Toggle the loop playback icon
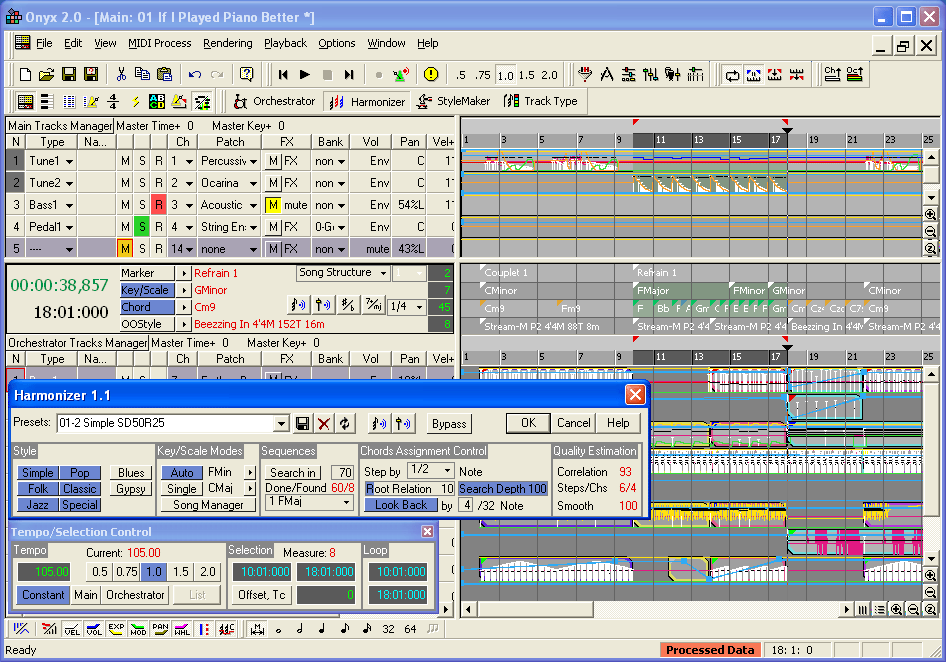 732,75
